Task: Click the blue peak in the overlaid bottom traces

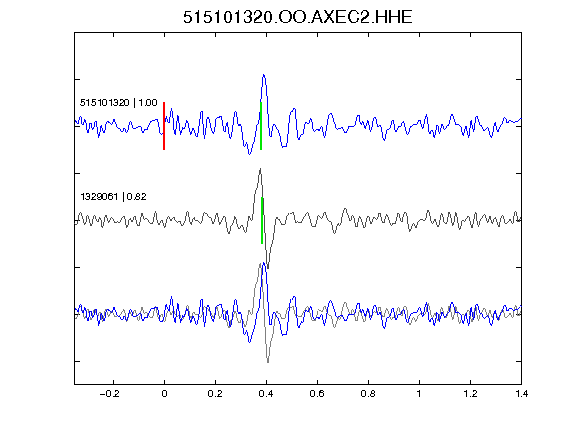Action: click(x=263, y=264)
